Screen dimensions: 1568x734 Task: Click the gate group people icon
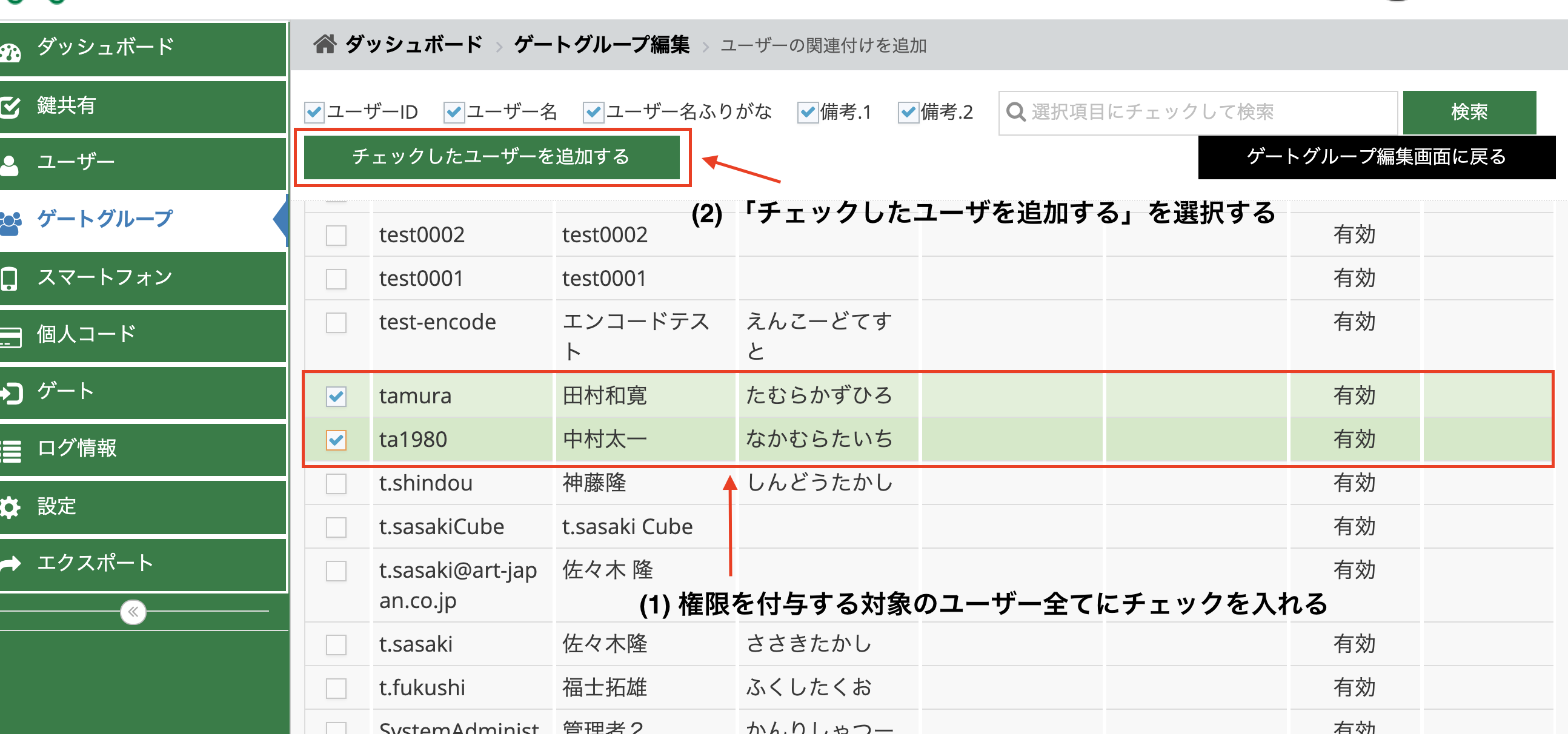point(10,223)
